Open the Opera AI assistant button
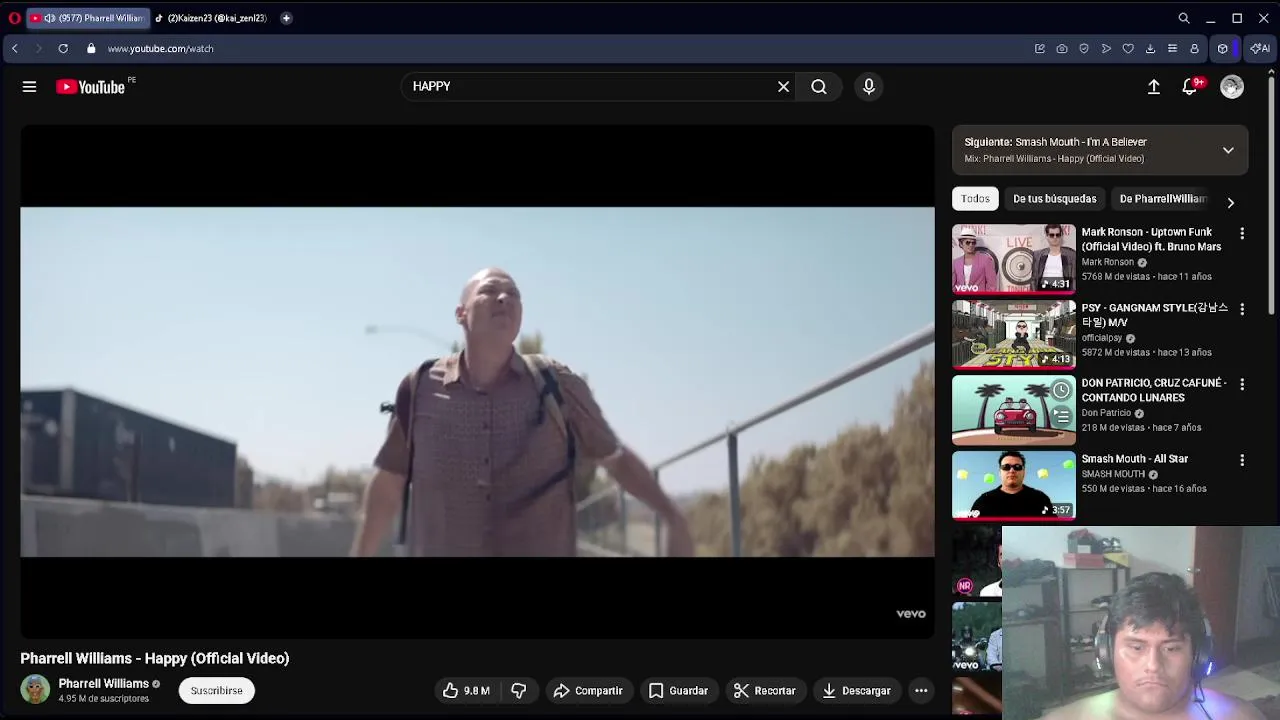The height and width of the screenshot is (720, 1280). pos(1260,48)
